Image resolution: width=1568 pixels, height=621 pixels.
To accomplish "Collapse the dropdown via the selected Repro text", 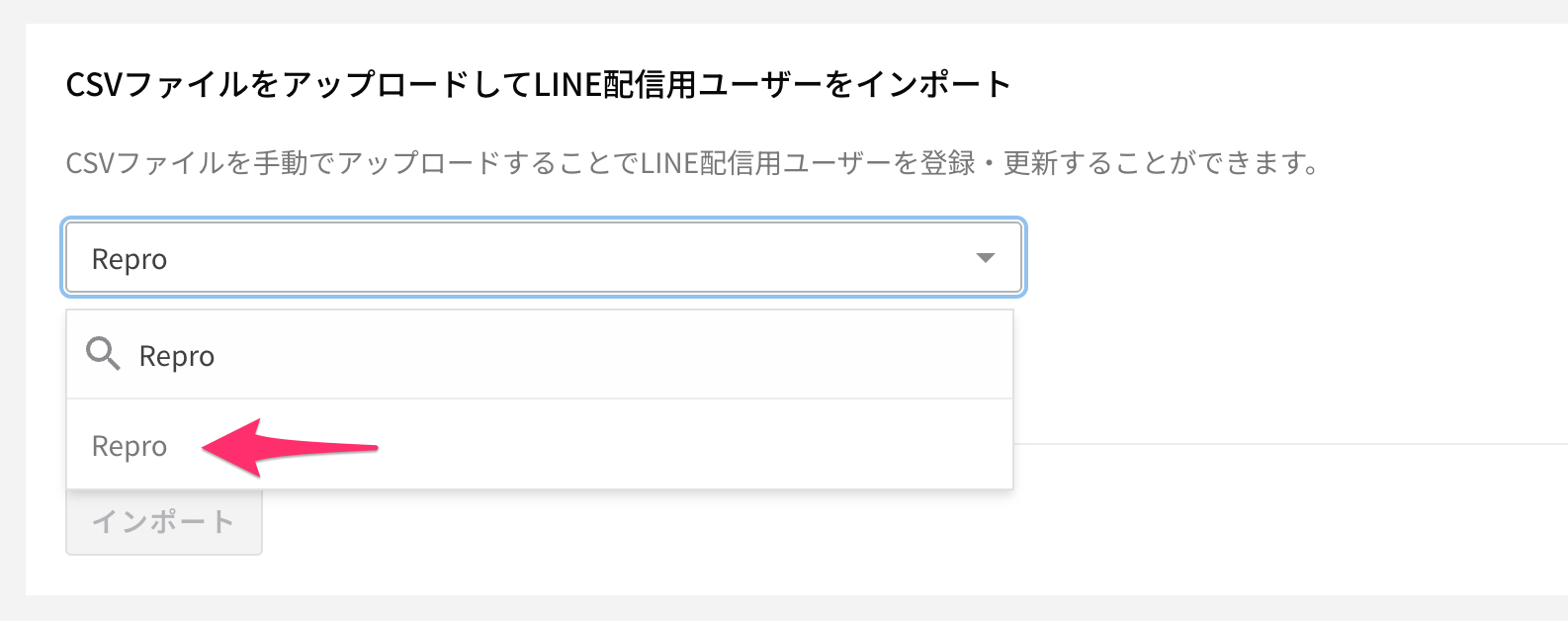I will pyautogui.click(x=130, y=259).
